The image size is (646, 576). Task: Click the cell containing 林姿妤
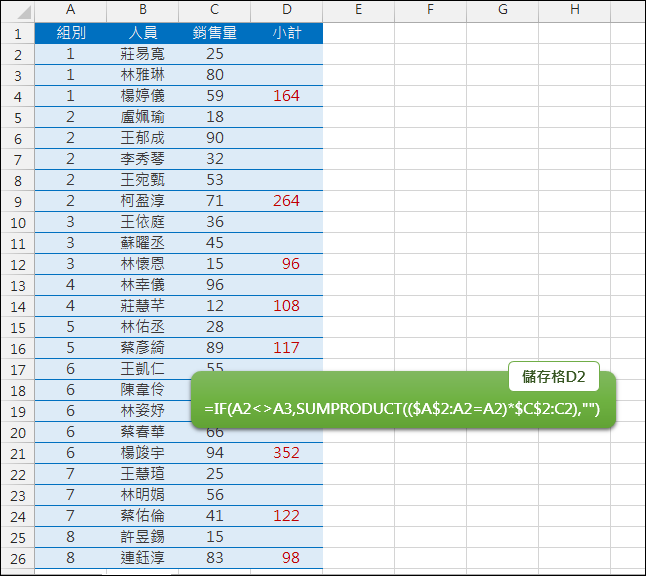[x=143, y=411]
